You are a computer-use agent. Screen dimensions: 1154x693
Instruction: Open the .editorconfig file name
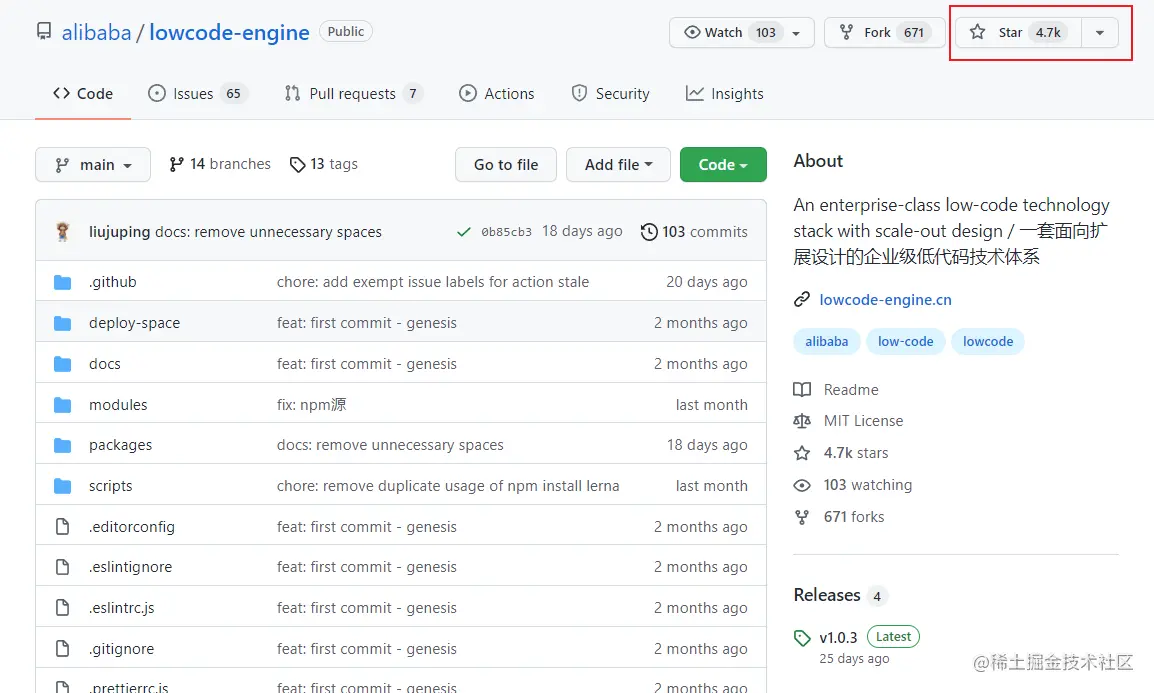(132, 527)
